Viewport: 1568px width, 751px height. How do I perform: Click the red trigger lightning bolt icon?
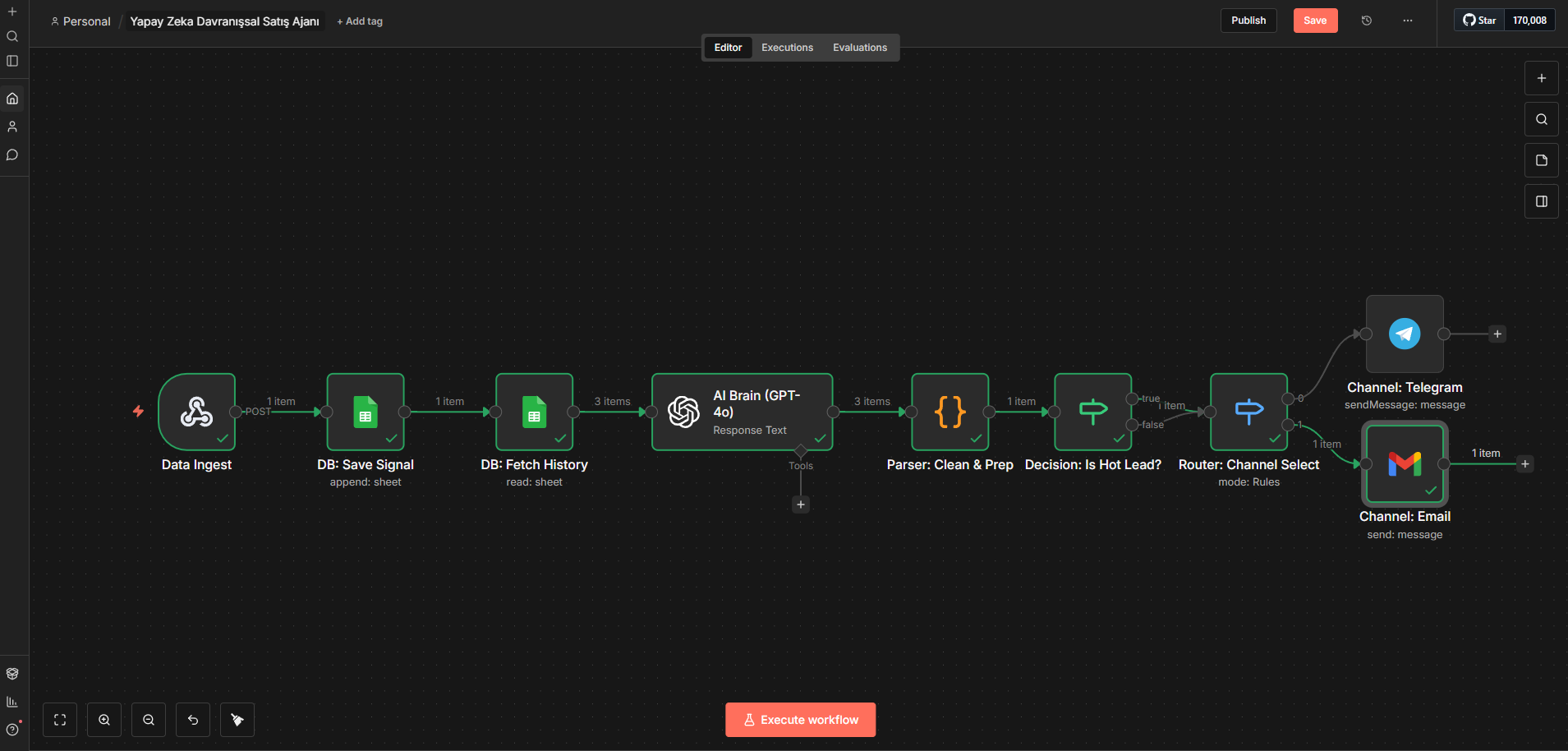(x=138, y=411)
